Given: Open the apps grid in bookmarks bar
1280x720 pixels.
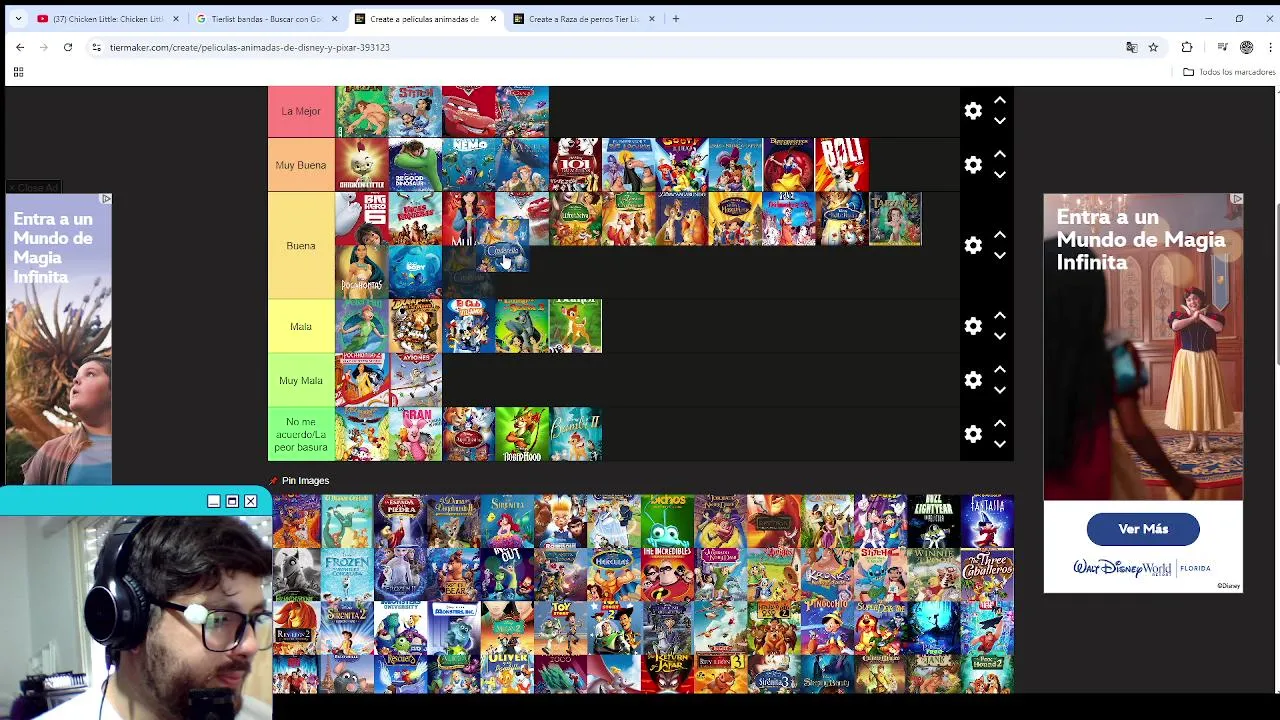Looking at the screenshot, I should (18, 72).
